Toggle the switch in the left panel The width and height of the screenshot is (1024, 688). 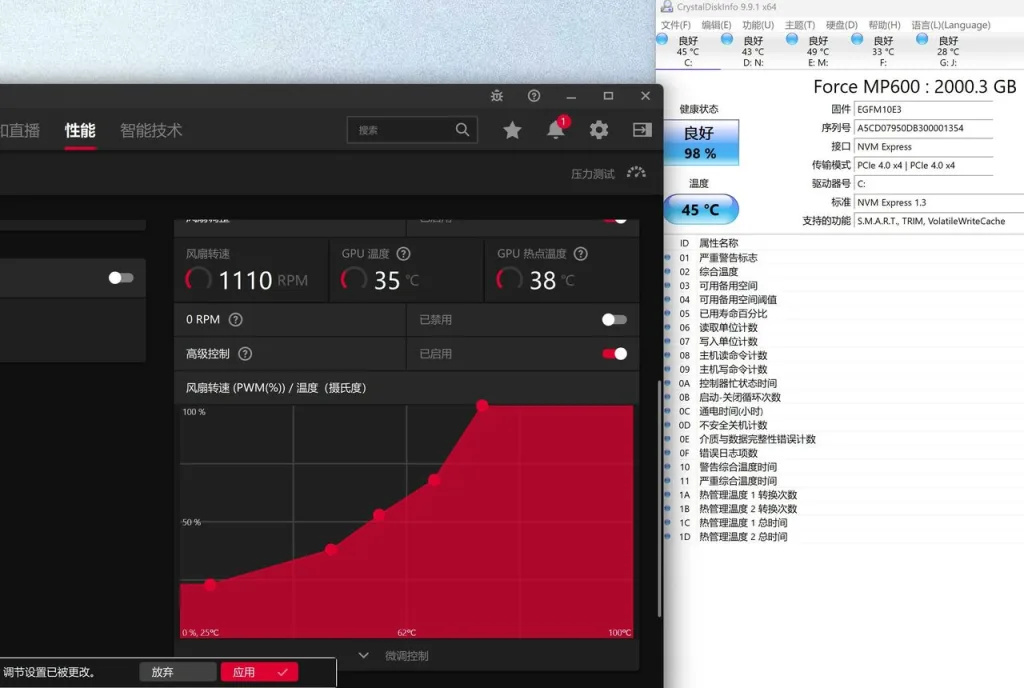pos(121,277)
